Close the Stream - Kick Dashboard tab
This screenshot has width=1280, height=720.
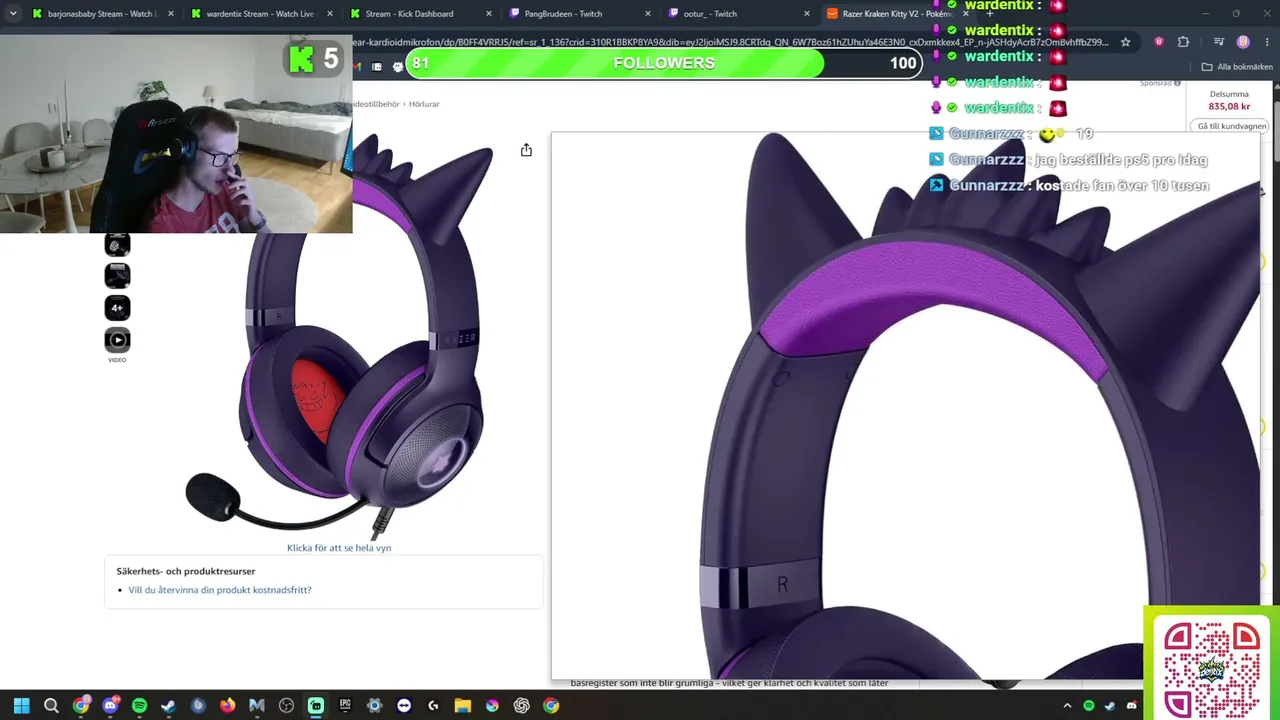click(489, 14)
